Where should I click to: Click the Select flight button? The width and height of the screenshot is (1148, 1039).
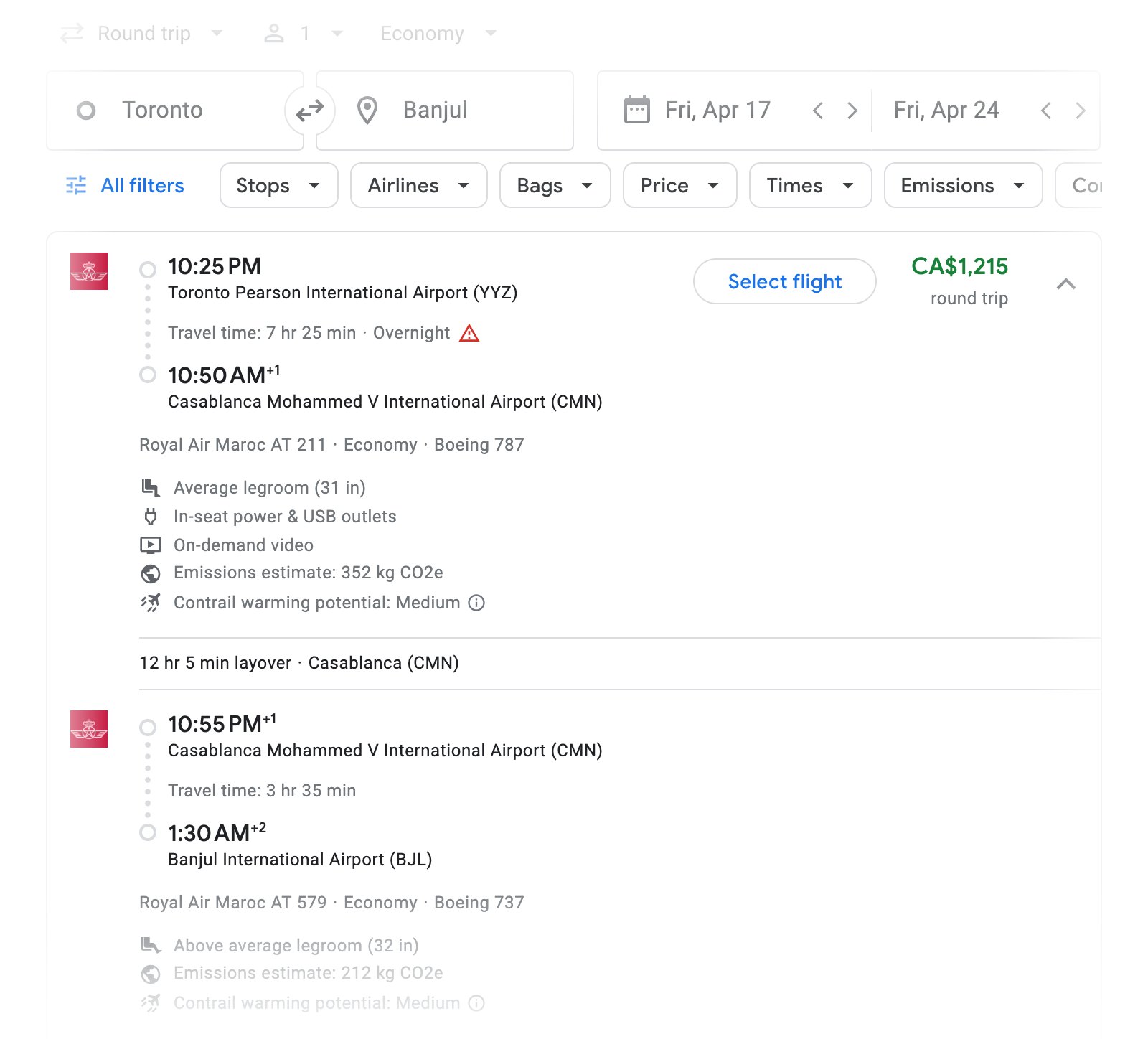(x=784, y=282)
